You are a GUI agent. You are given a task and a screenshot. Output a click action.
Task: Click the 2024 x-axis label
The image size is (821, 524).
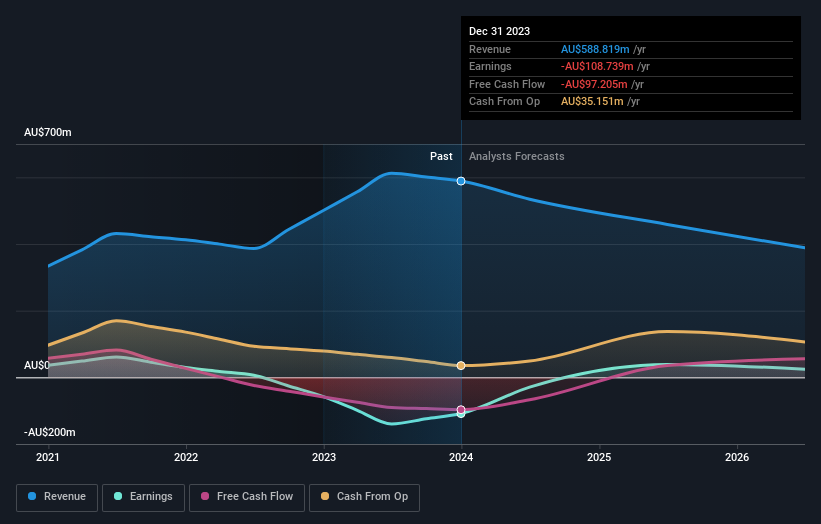461,458
